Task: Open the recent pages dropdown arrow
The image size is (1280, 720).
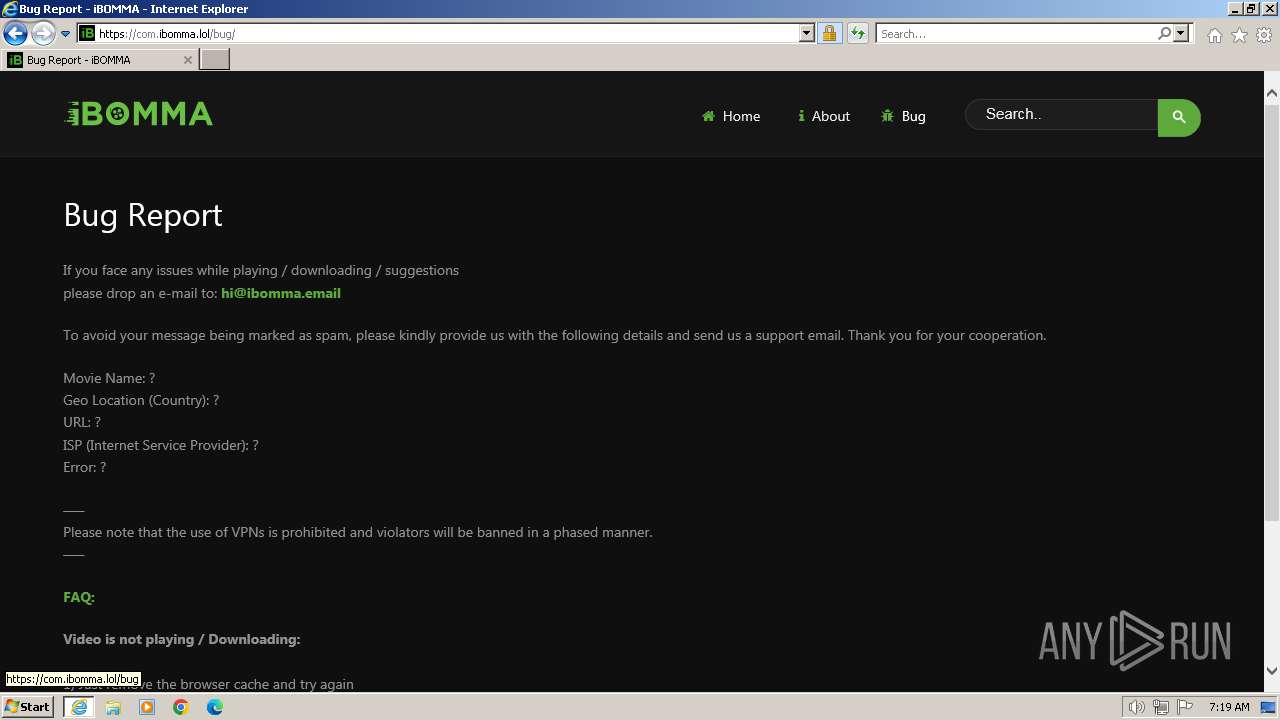Action: click(x=65, y=34)
